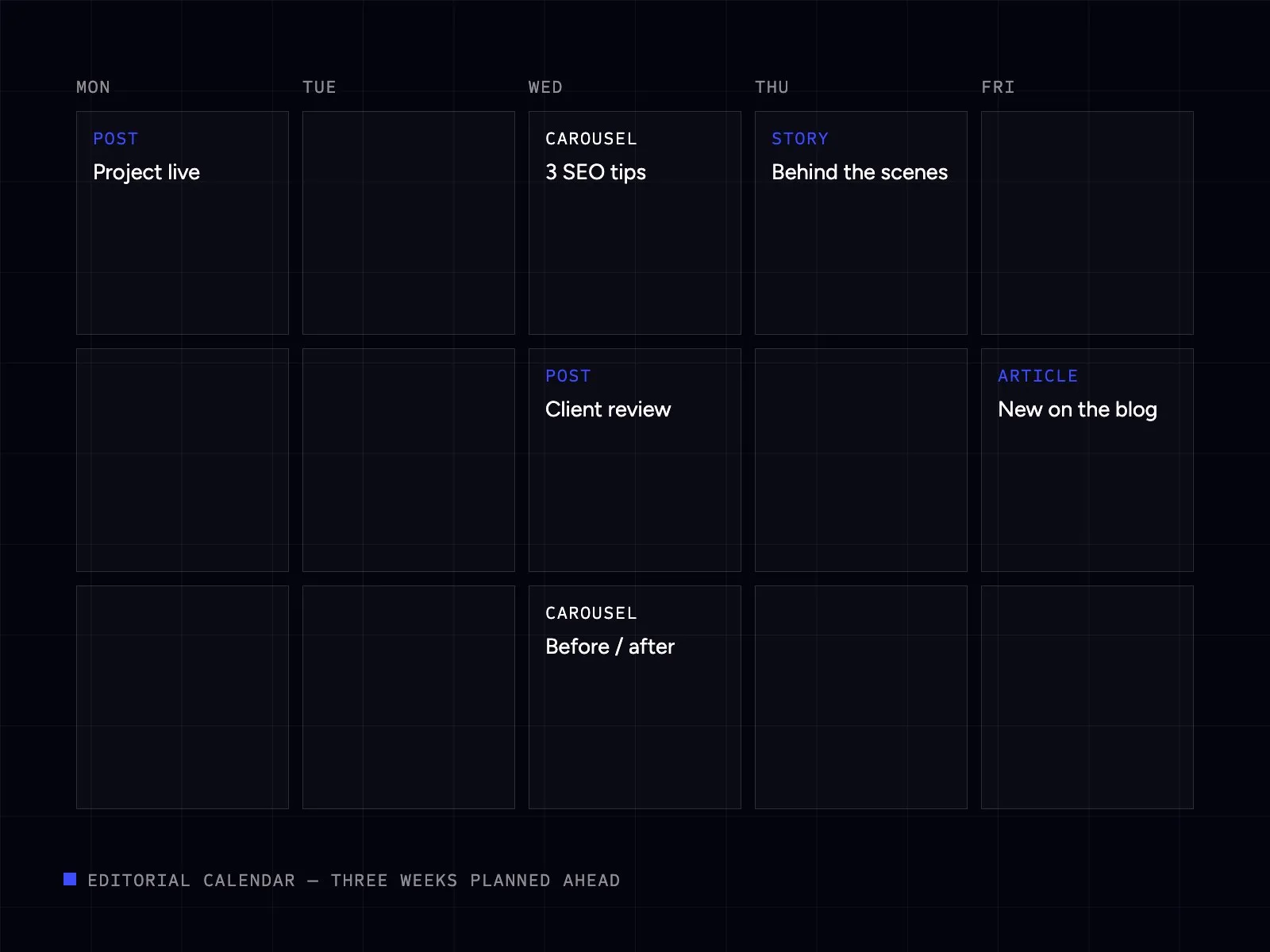Click the FRI column header
The image size is (1270, 952).
click(998, 87)
